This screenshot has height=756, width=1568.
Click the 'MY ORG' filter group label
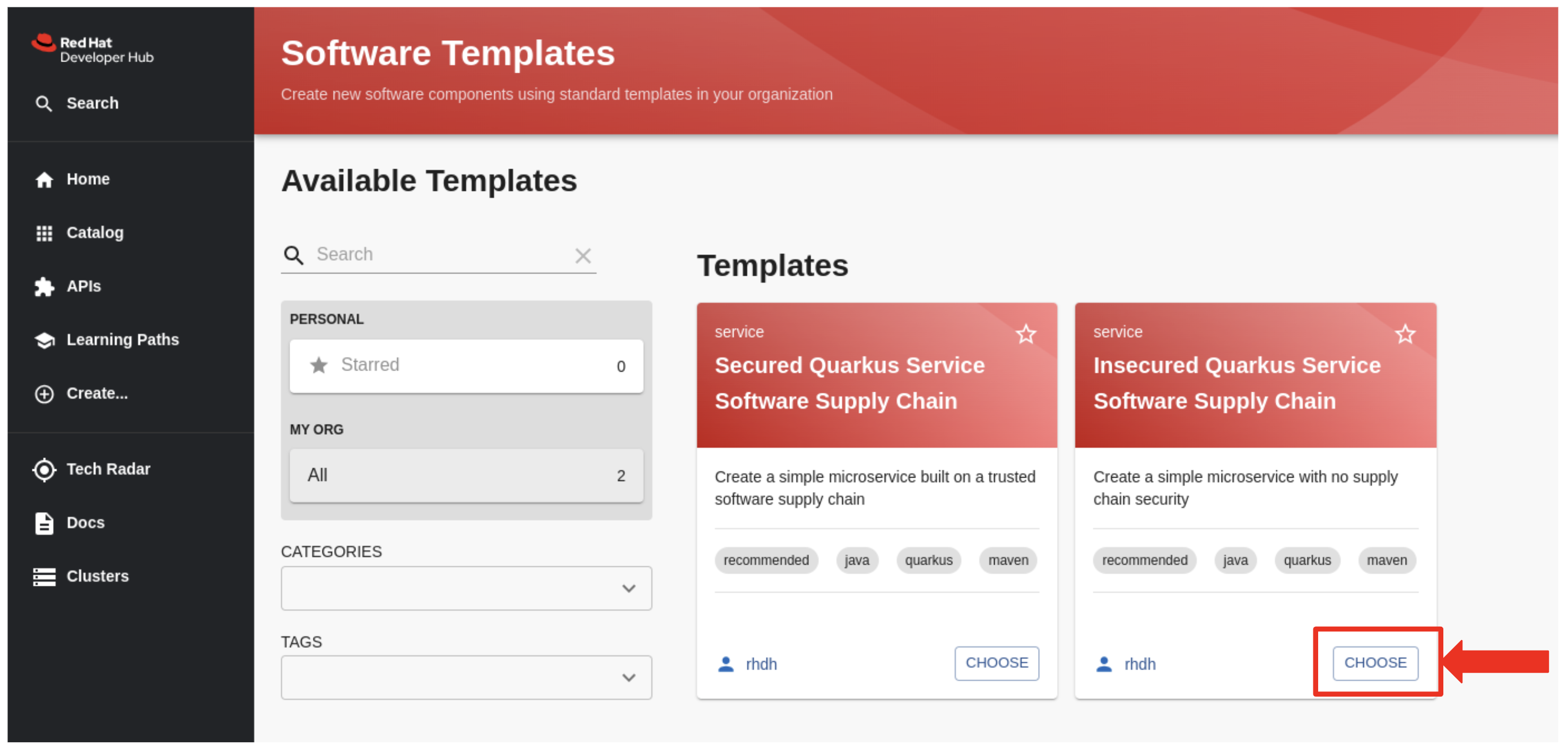pyautogui.click(x=317, y=429)
